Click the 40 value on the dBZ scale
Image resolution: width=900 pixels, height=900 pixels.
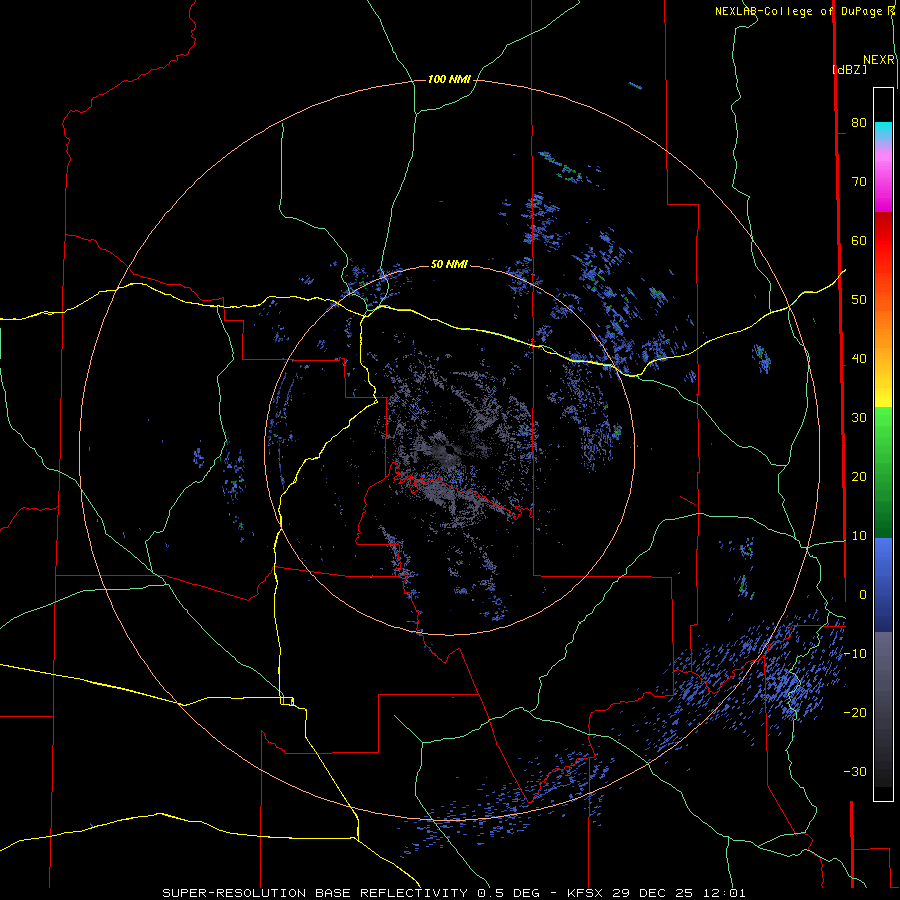tap(859, 359)
